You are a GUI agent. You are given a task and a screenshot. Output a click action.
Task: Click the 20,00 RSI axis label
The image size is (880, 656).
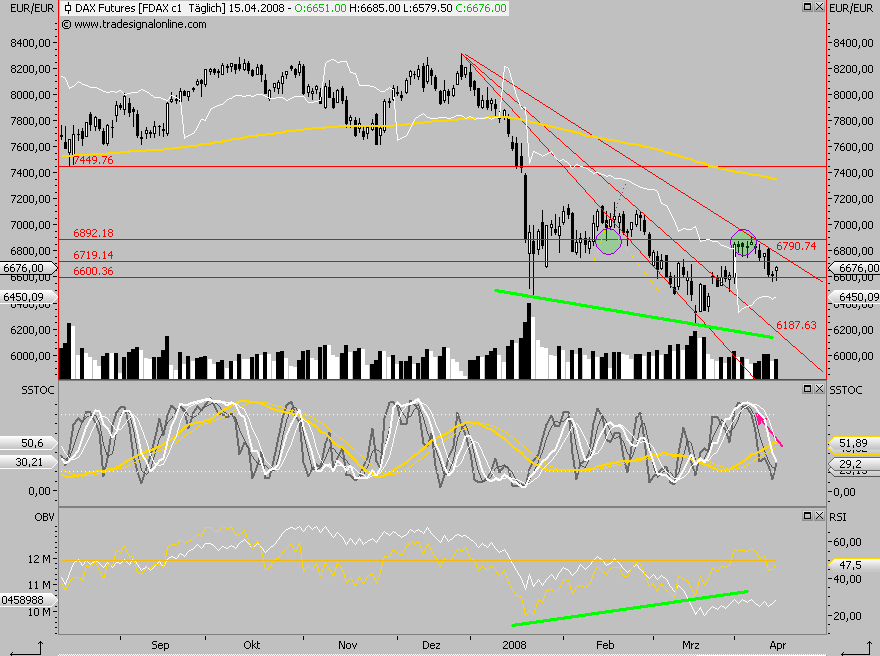(847, 616)
